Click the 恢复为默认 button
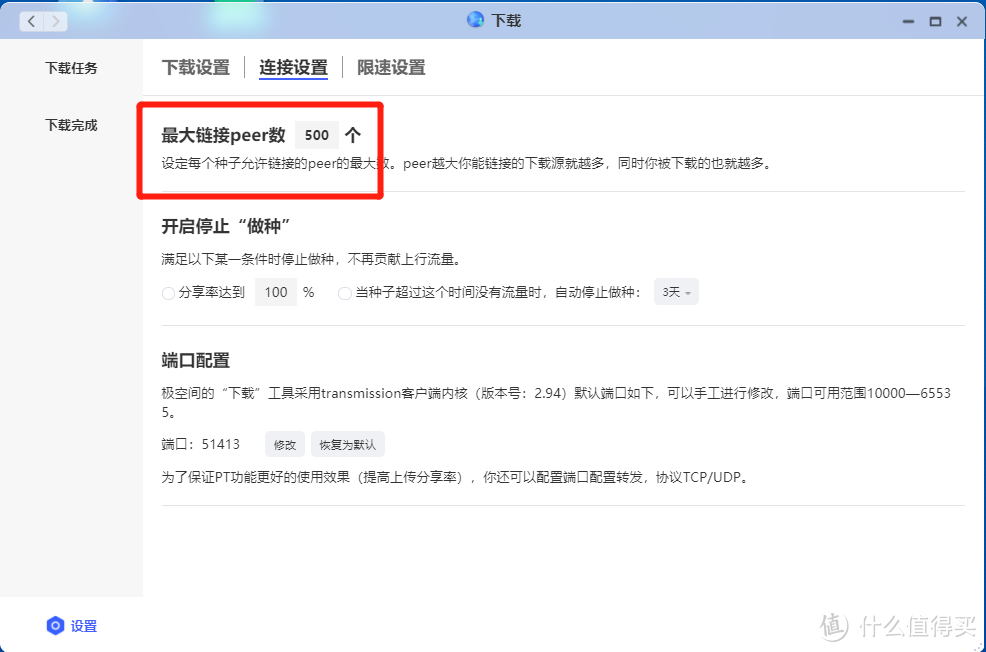The image size is (986, 652). [348, 445]
